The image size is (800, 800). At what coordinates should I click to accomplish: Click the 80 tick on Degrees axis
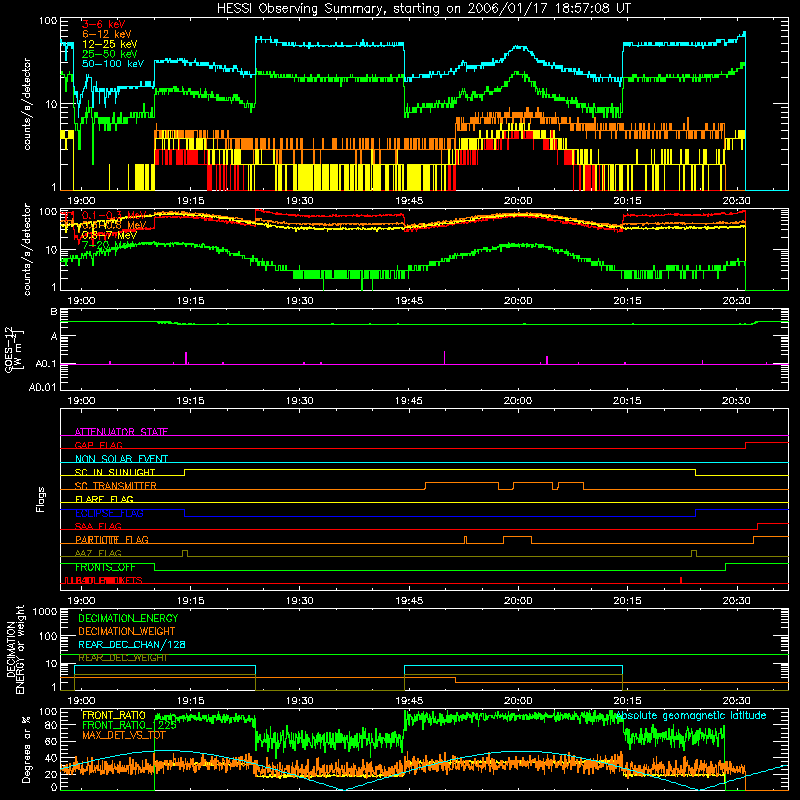[51, 725]
